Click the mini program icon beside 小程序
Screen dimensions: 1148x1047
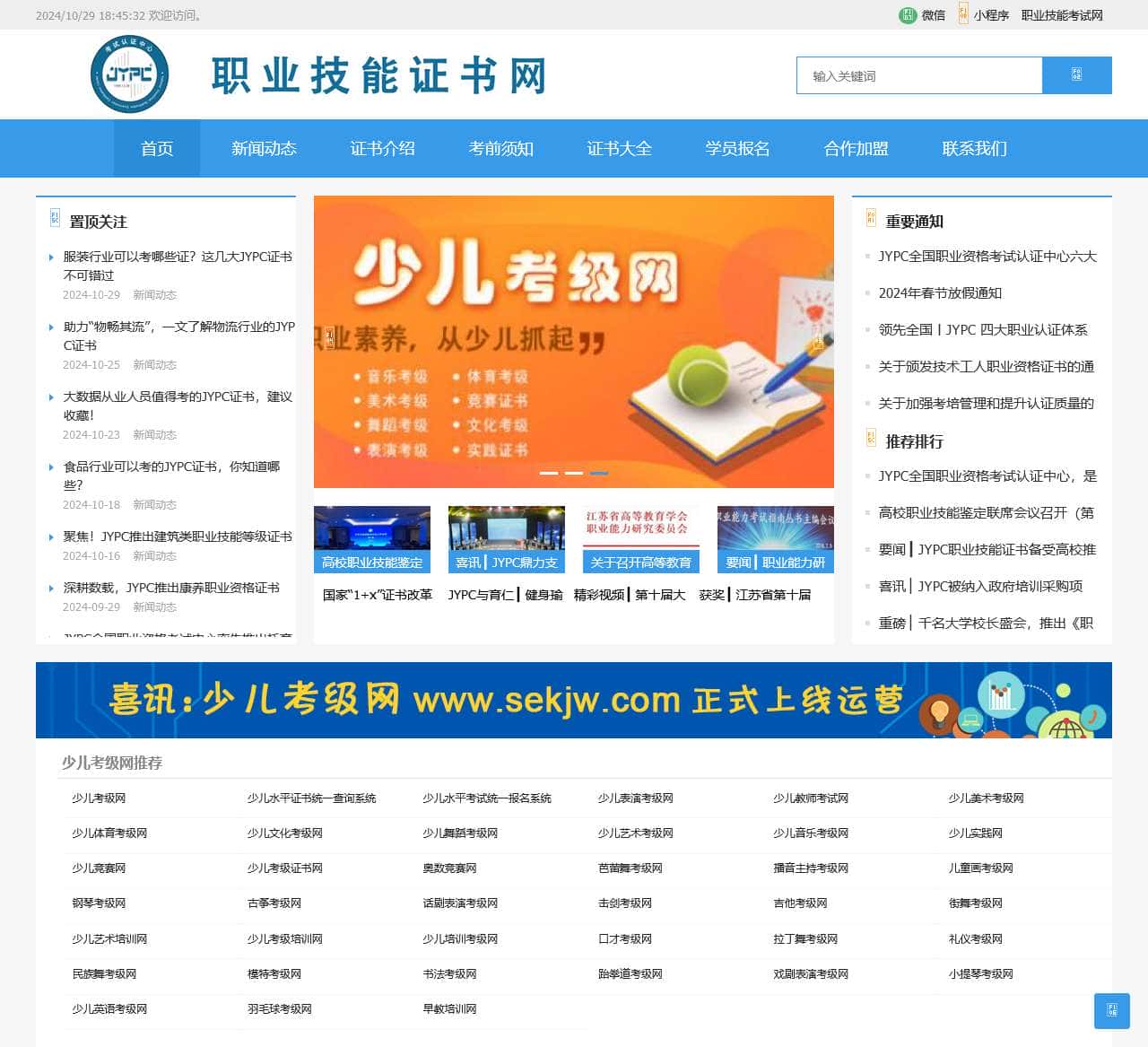963,14
